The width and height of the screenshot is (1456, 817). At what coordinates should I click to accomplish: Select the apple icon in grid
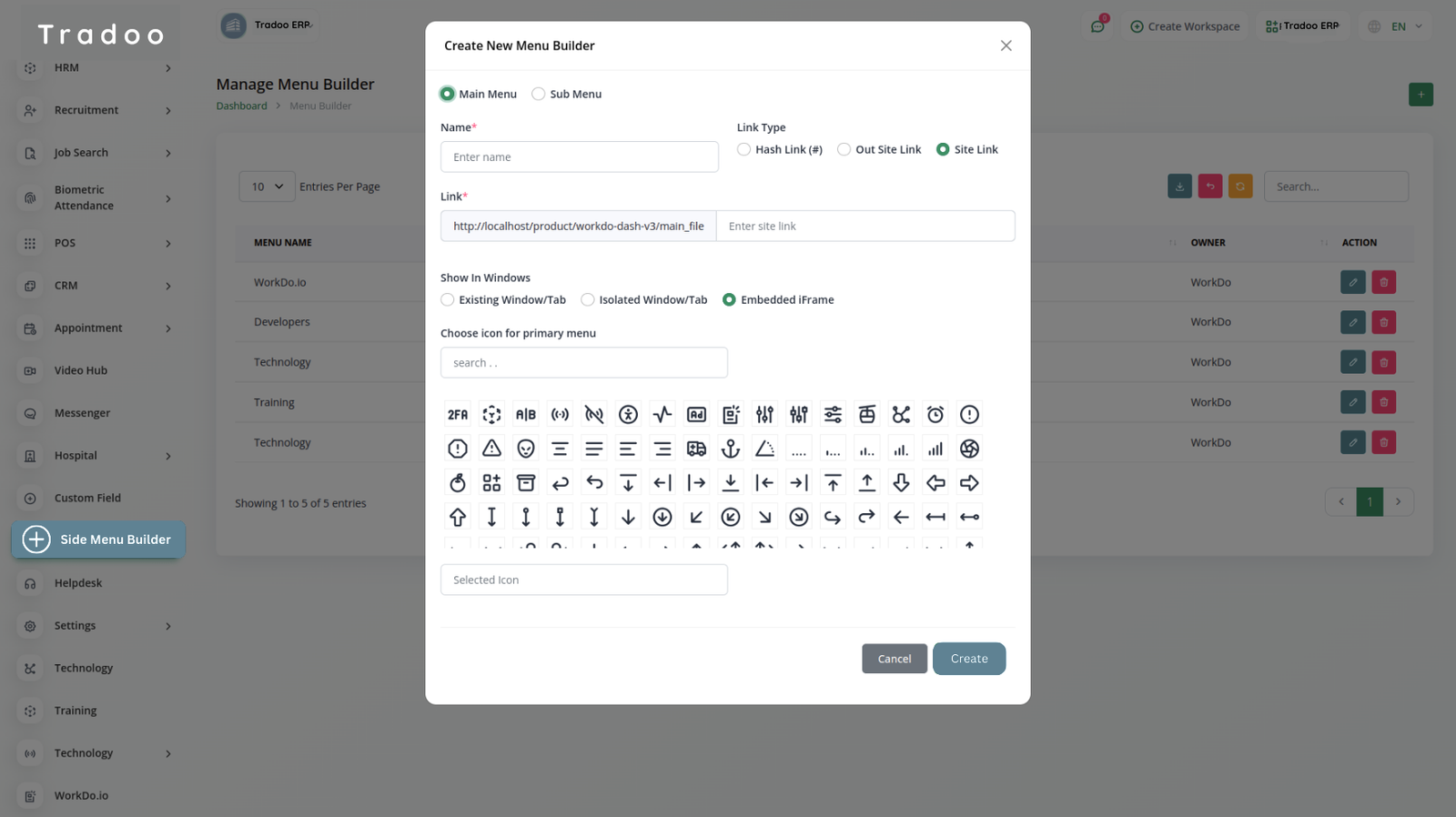pos(458,483)
